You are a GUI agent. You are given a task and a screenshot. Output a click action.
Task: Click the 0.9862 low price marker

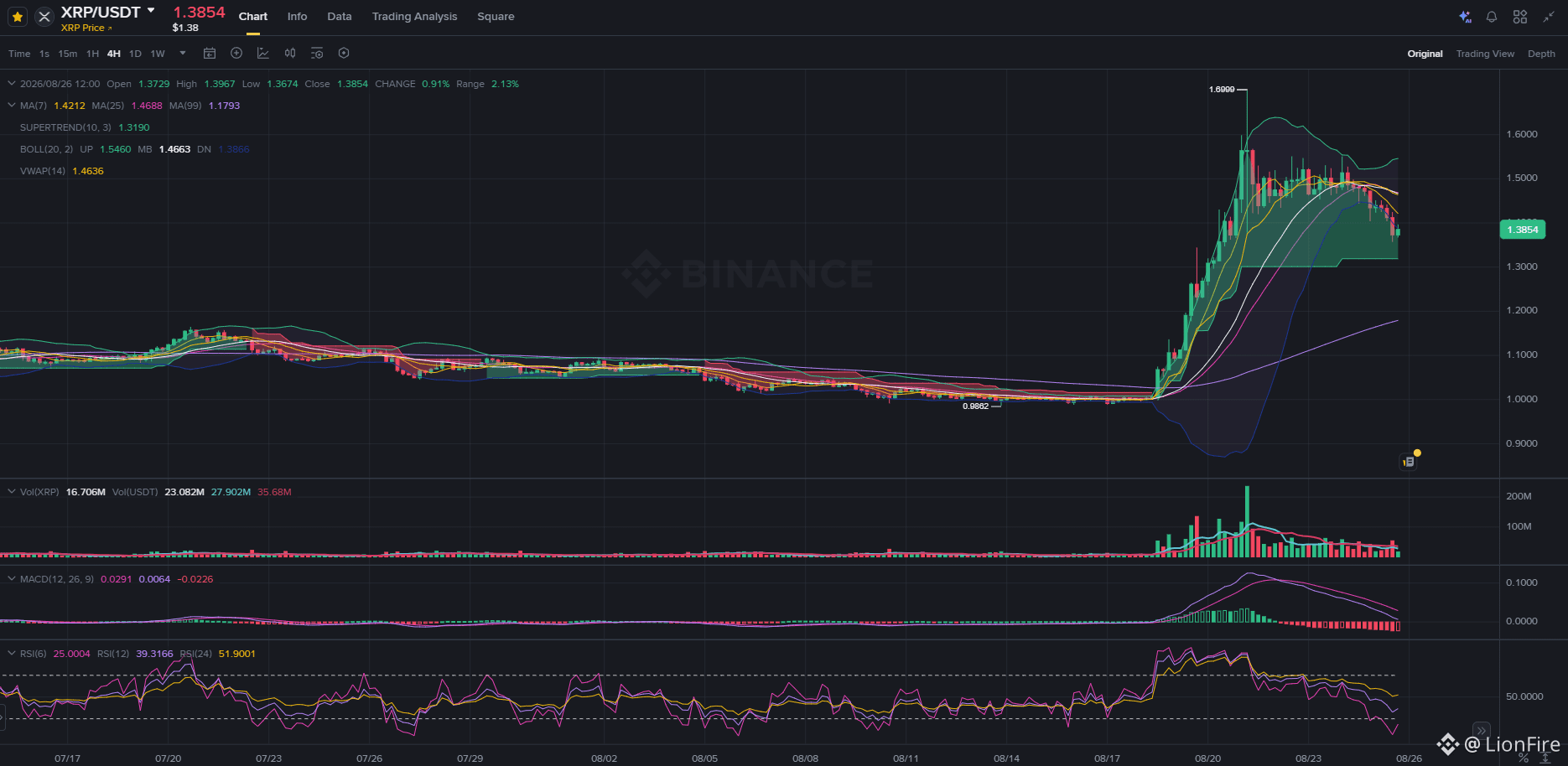pos(975,406)
